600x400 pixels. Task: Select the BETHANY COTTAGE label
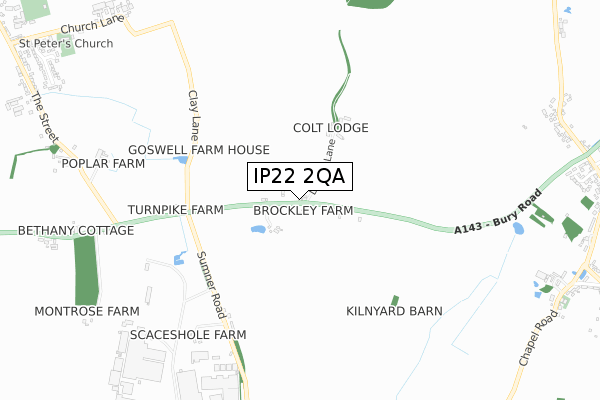pos(76,231)
